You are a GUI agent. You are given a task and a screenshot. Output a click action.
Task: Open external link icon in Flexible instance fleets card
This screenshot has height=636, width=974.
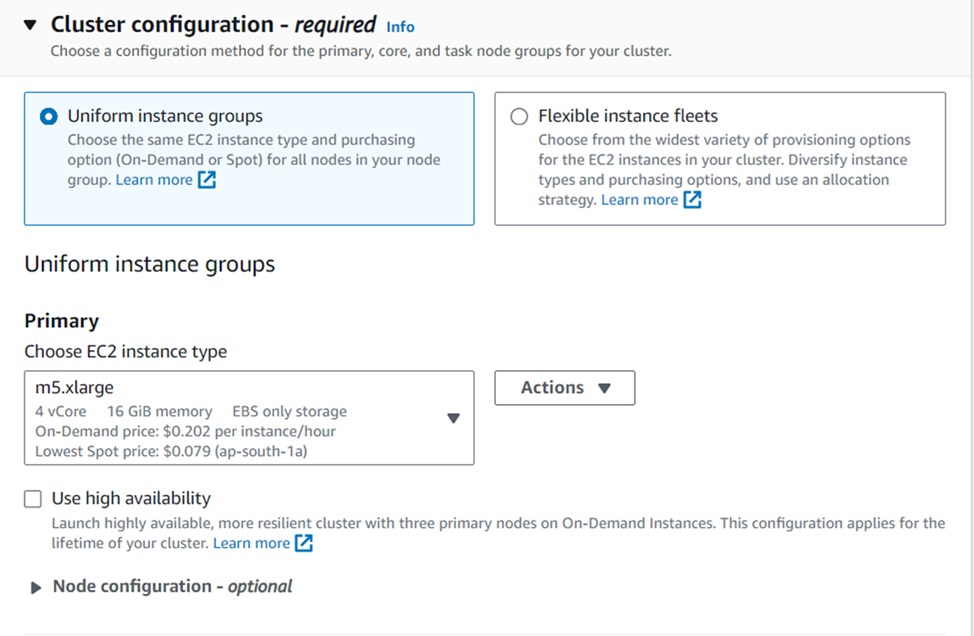tap(692, 200)
